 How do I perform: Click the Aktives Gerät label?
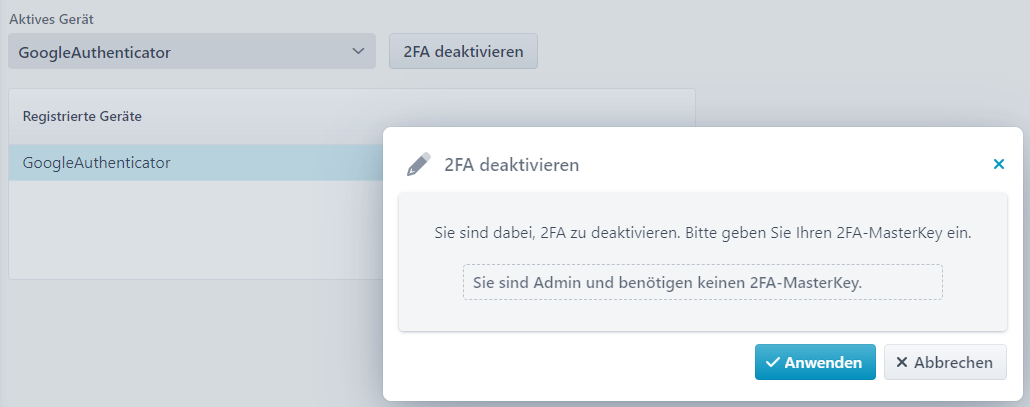coord(51,20)
